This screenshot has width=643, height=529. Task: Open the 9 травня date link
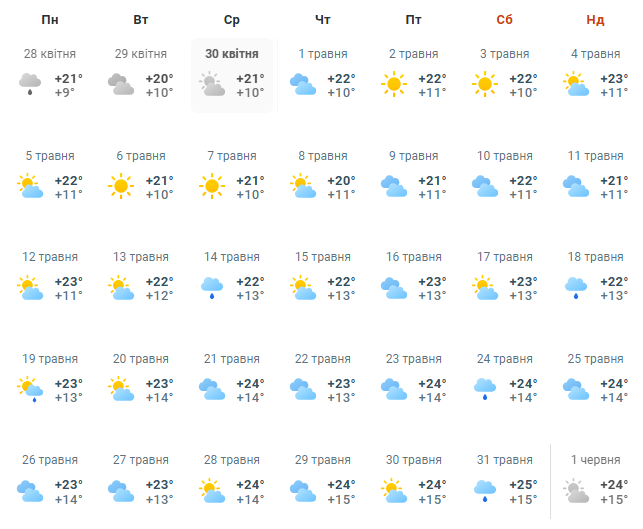413,156
